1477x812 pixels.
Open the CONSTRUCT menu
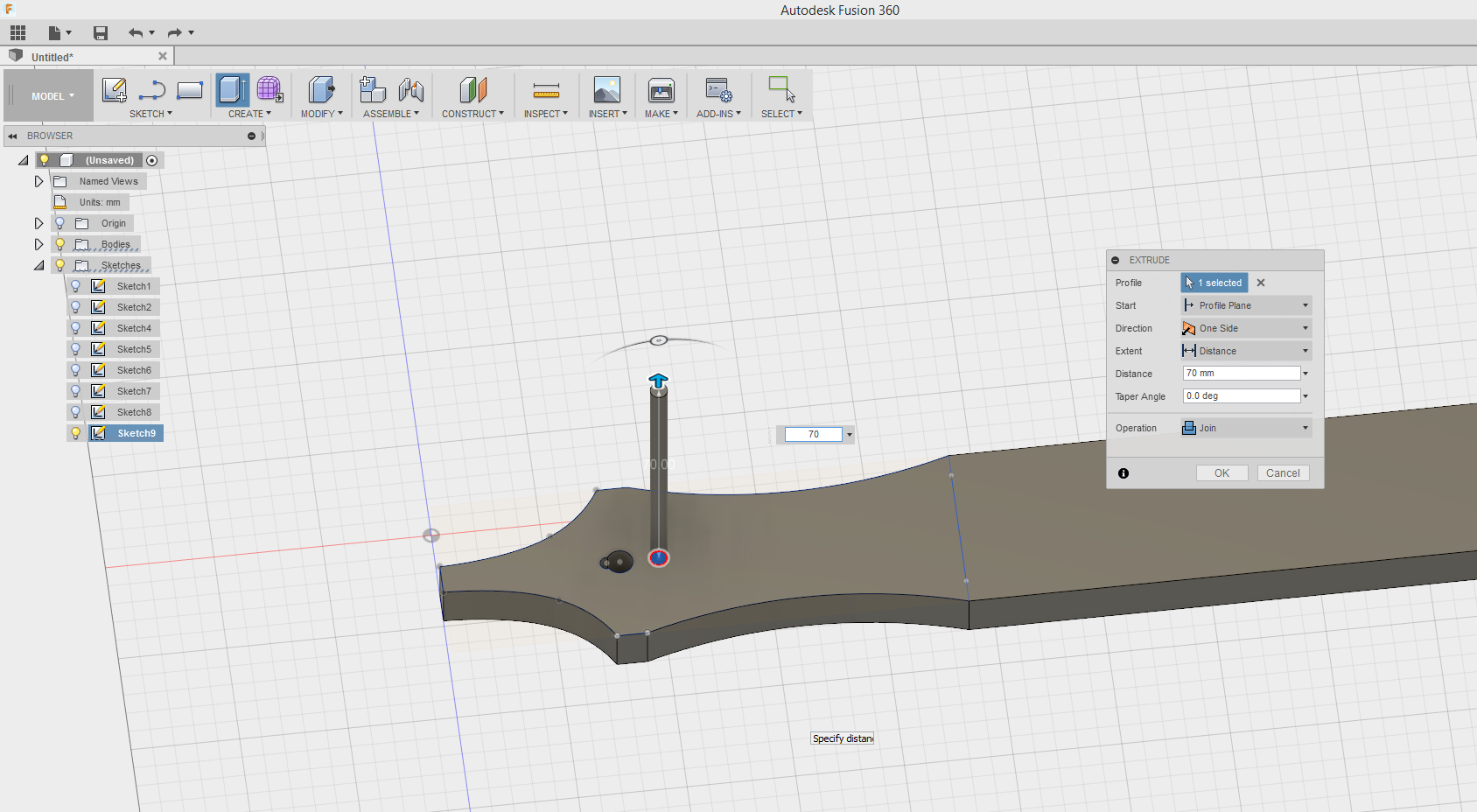pyautogui.click(x=472, y=114)
